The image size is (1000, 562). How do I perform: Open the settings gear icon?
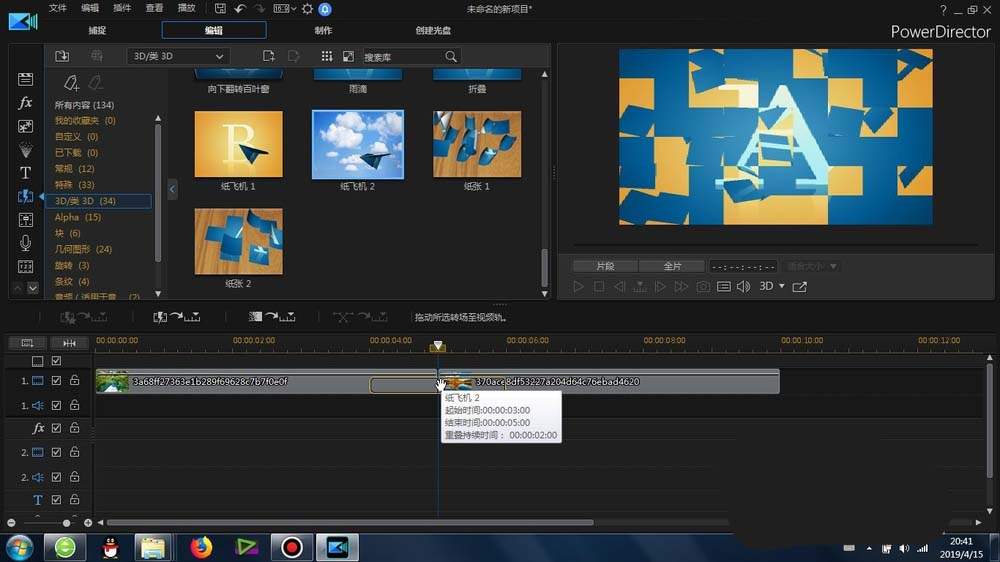pos(307,9)
